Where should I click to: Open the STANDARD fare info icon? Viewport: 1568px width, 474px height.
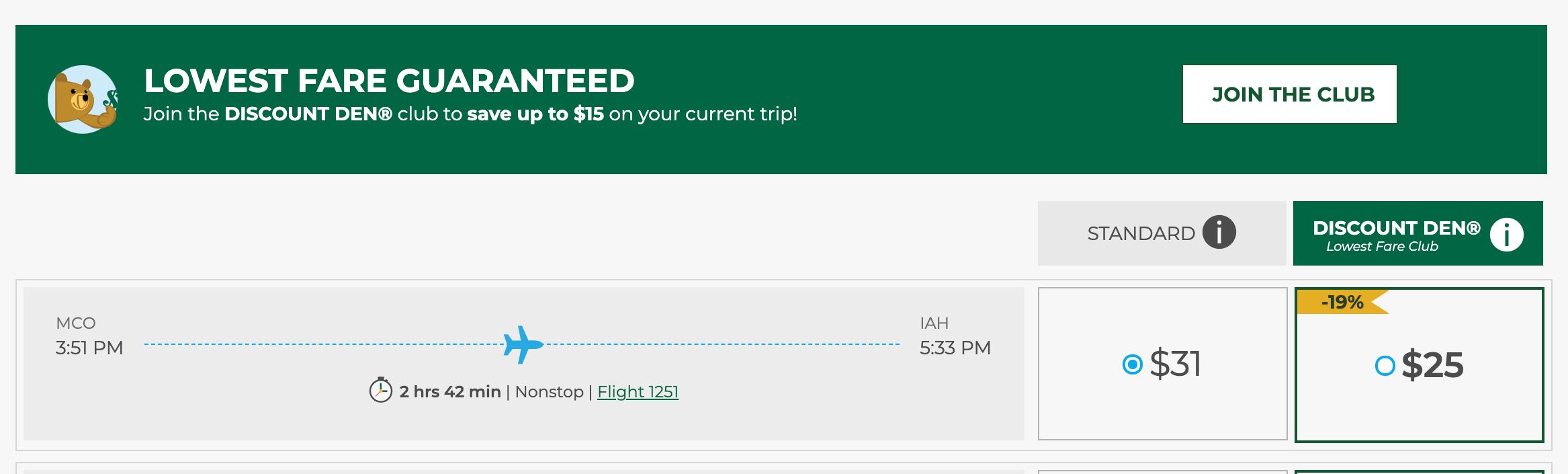[x=1219, y=233]
